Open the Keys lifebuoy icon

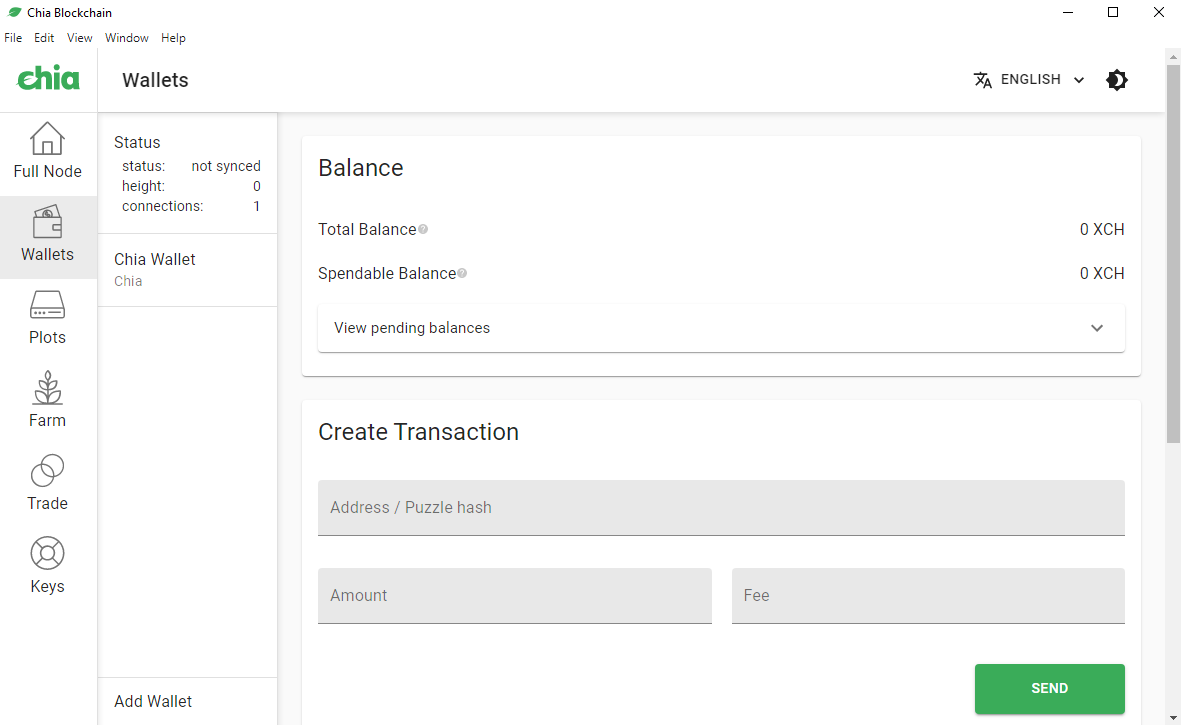47,553
